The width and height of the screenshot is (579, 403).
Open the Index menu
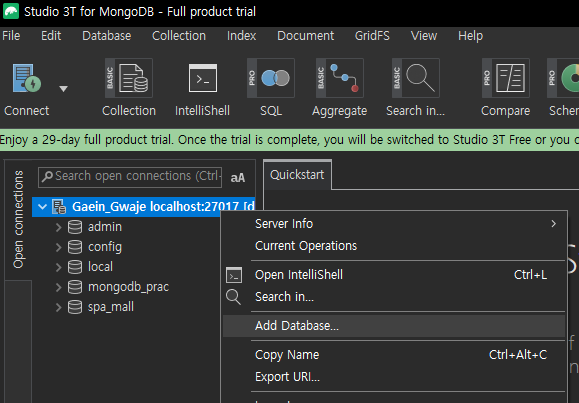click(x=241, y=36)
